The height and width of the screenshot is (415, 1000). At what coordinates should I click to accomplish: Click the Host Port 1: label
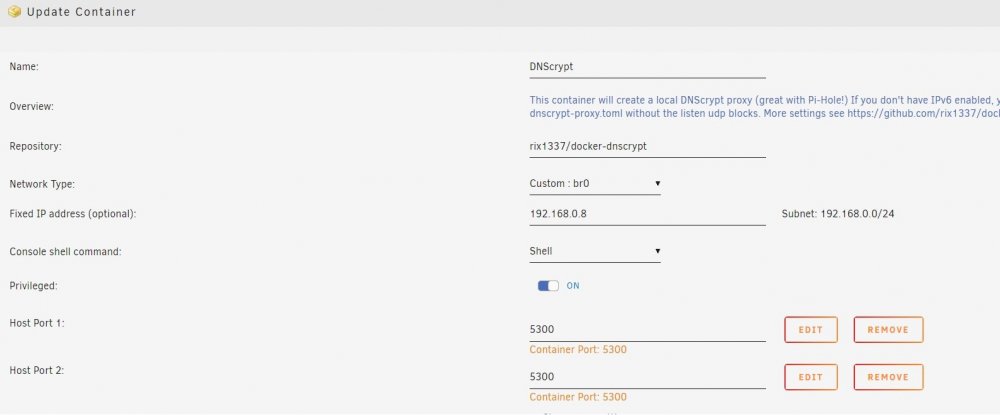(37, 323)
